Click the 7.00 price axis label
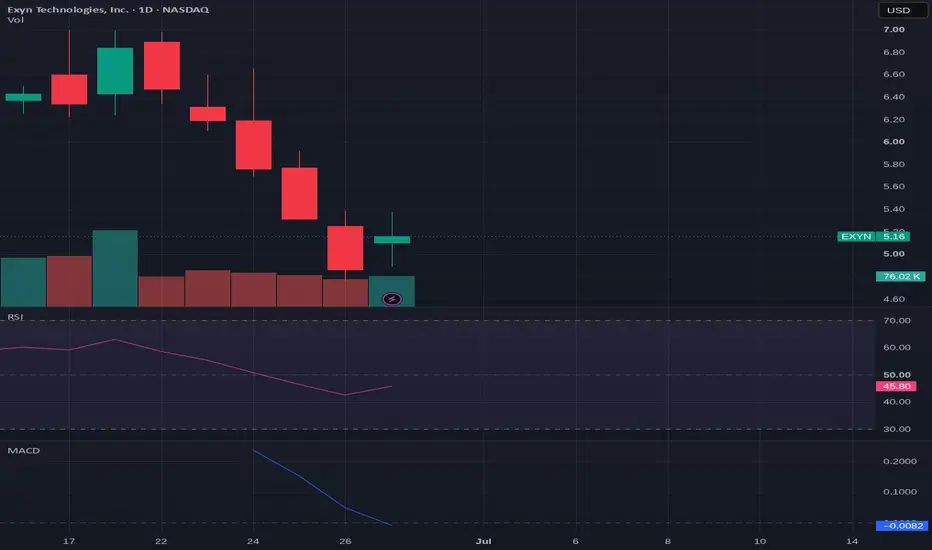This screenshot has width=932, height=550. 893,30
